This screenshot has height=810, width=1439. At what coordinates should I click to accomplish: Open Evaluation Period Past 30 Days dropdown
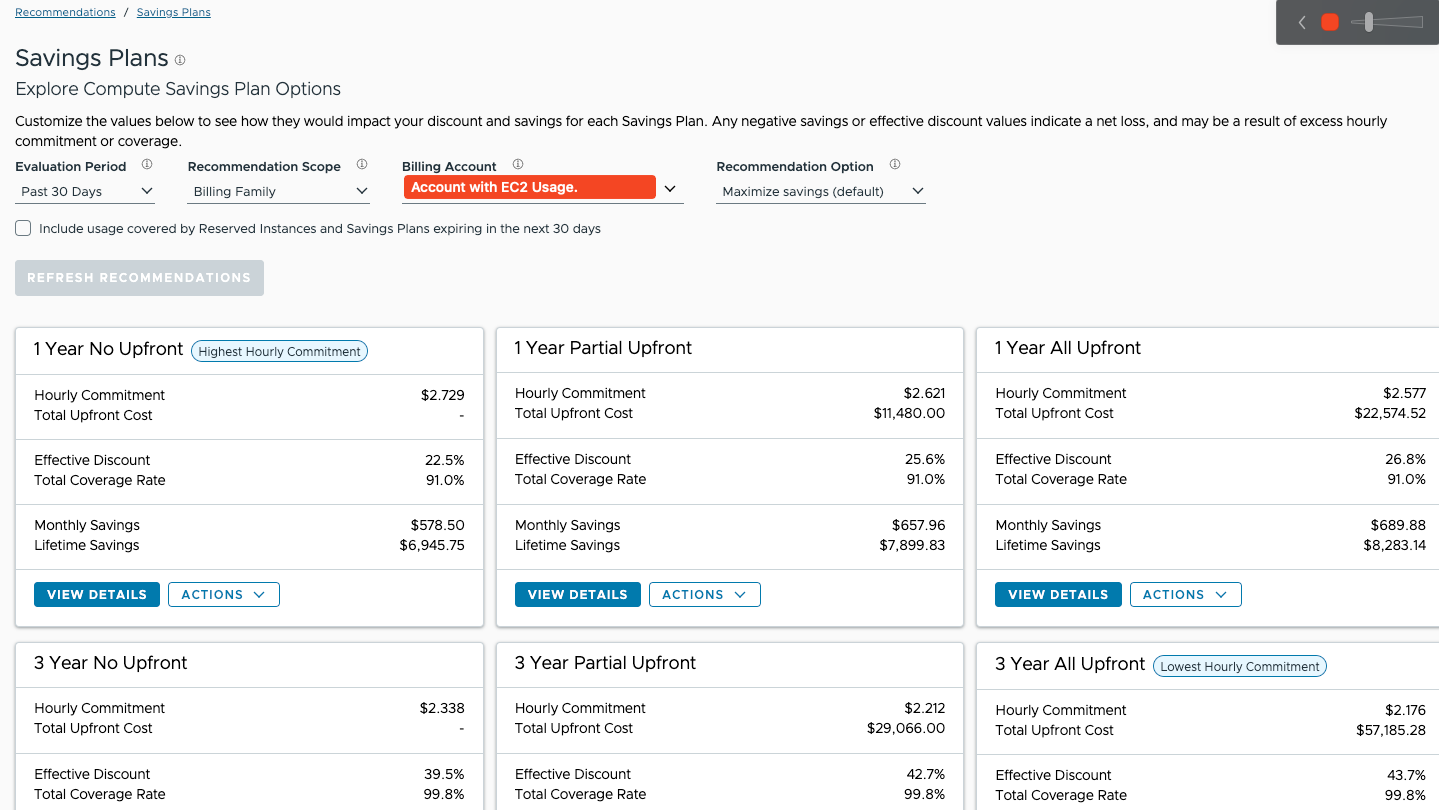(x=87, y=191)
